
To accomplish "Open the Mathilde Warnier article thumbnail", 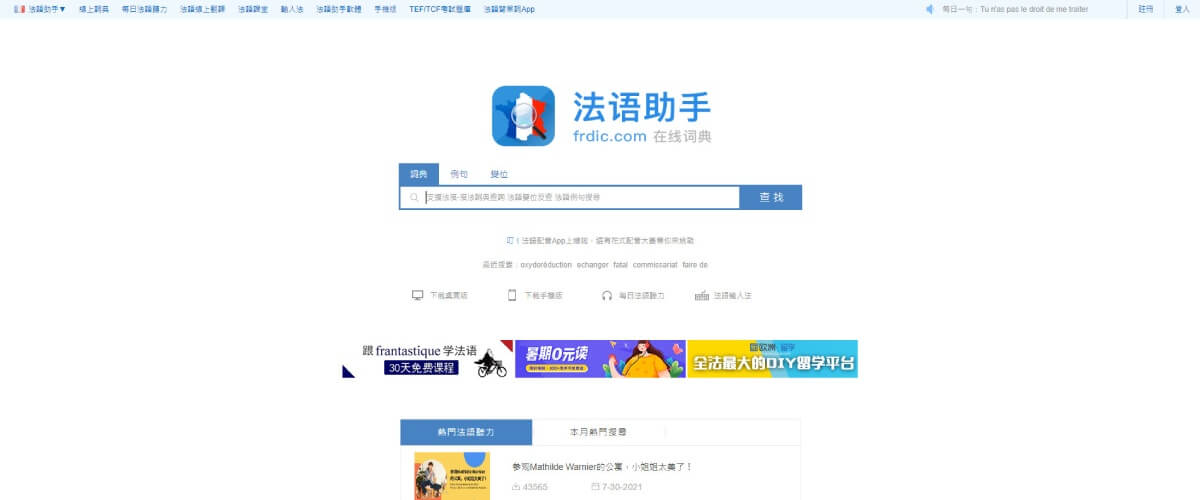I will [x=452, y=476].
